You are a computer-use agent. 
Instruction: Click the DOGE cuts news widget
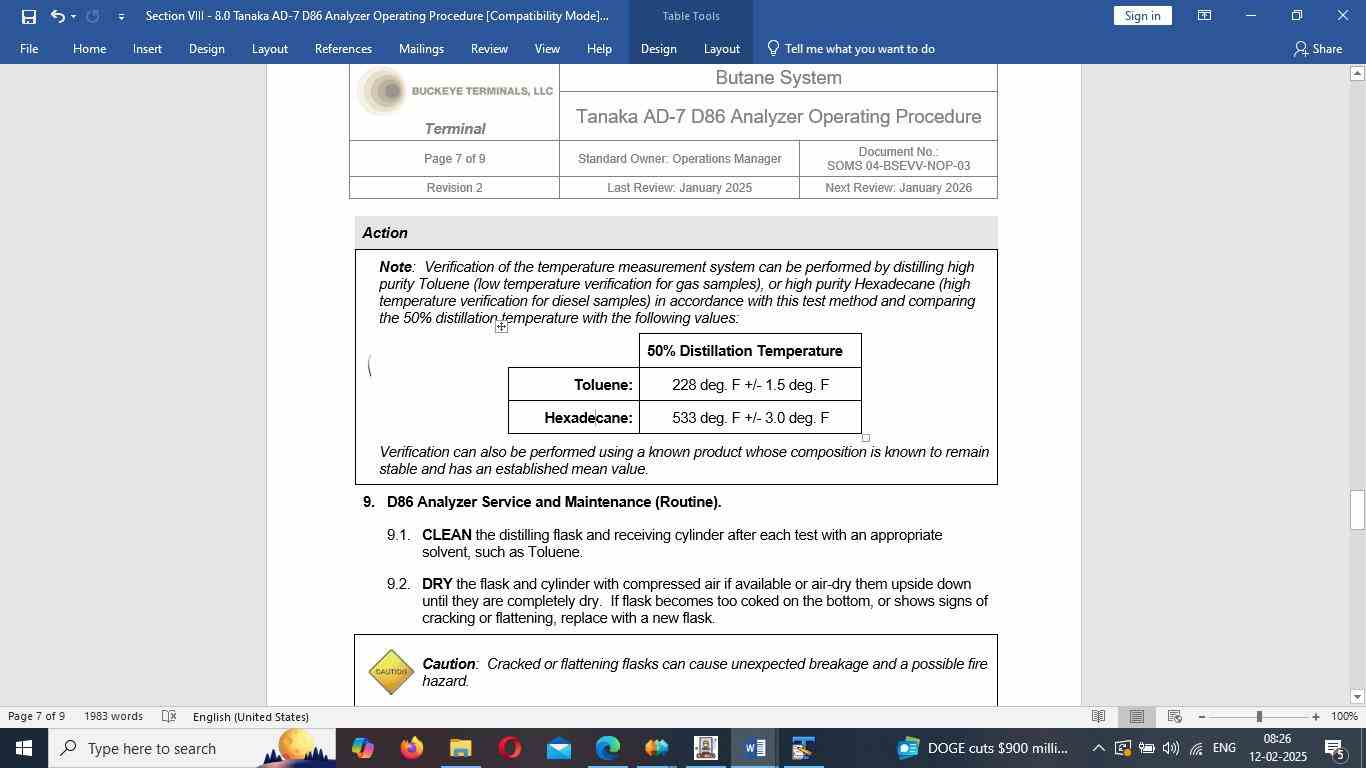(982, 748)
